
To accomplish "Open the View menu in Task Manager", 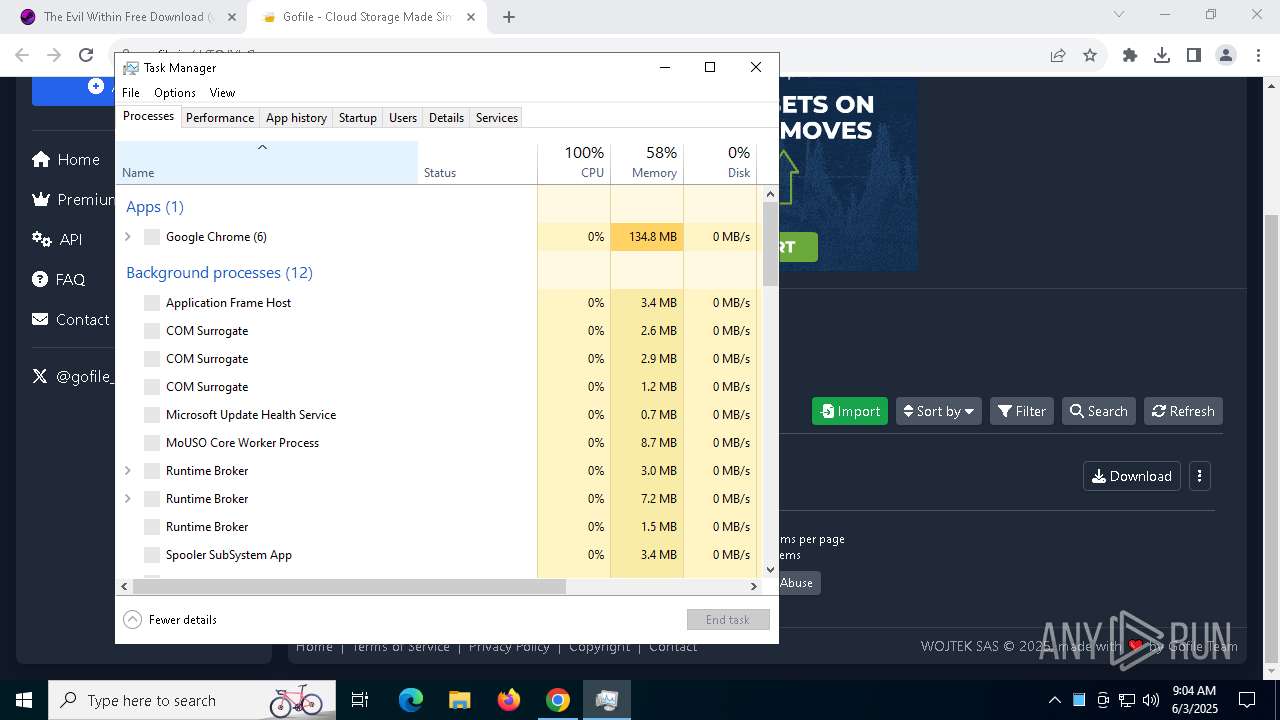I will 222,93.
